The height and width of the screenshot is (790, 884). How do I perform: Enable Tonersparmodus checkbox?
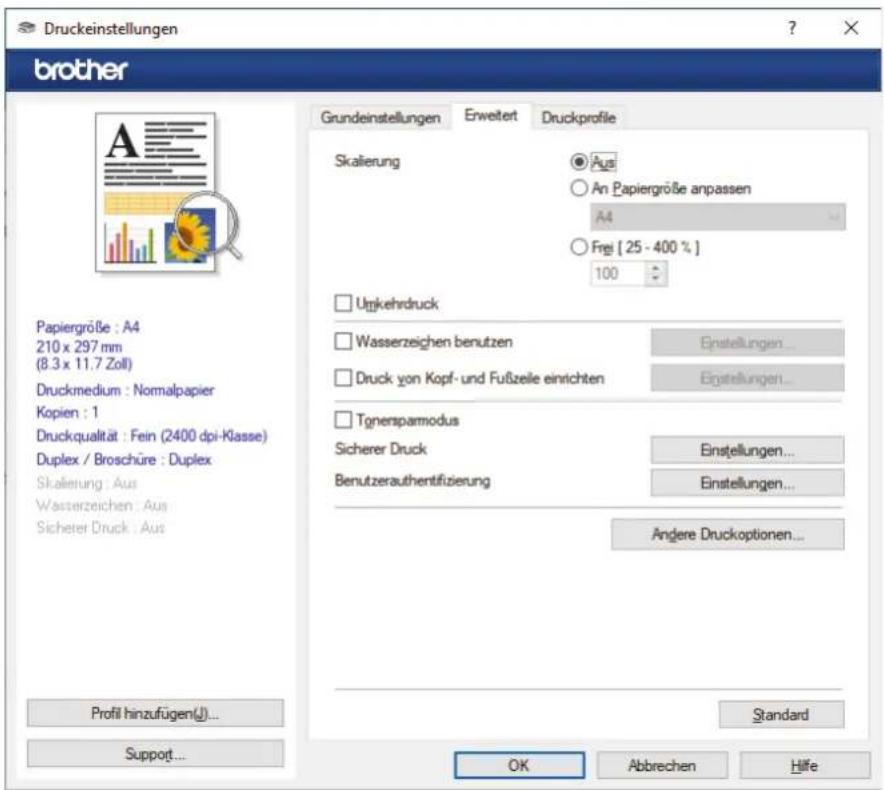pos(343,420)
